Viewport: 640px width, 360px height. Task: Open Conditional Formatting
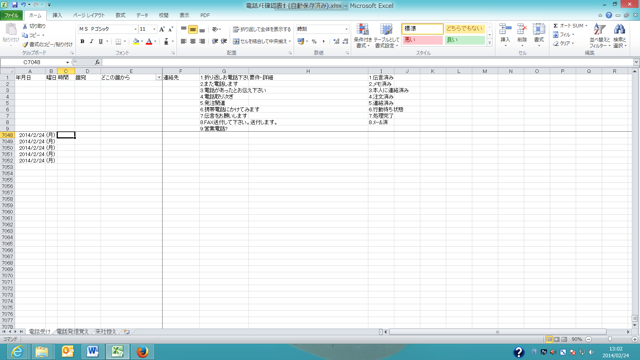(x=362, y=36)
